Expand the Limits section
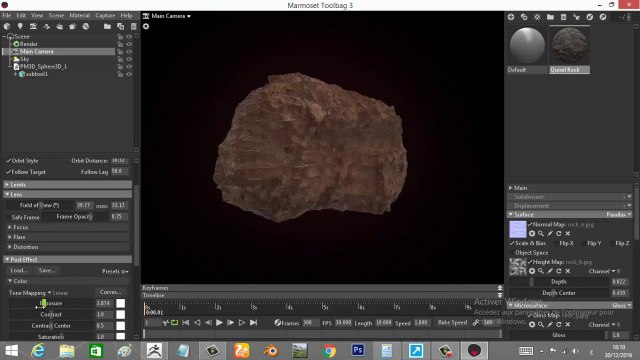 pyautogui.click(x=67, y=184)
